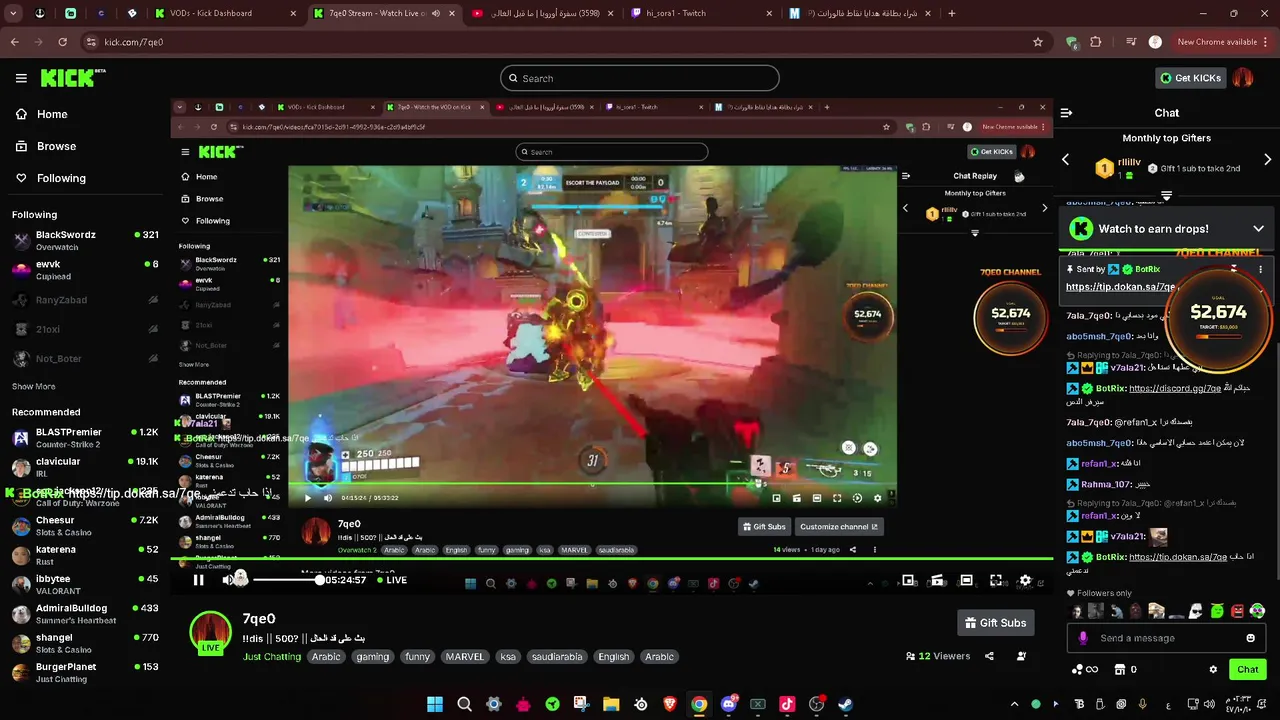Click the clip icon in the player bar
Viewport: 1280px width, 720px height.
[x=937, y=580]
